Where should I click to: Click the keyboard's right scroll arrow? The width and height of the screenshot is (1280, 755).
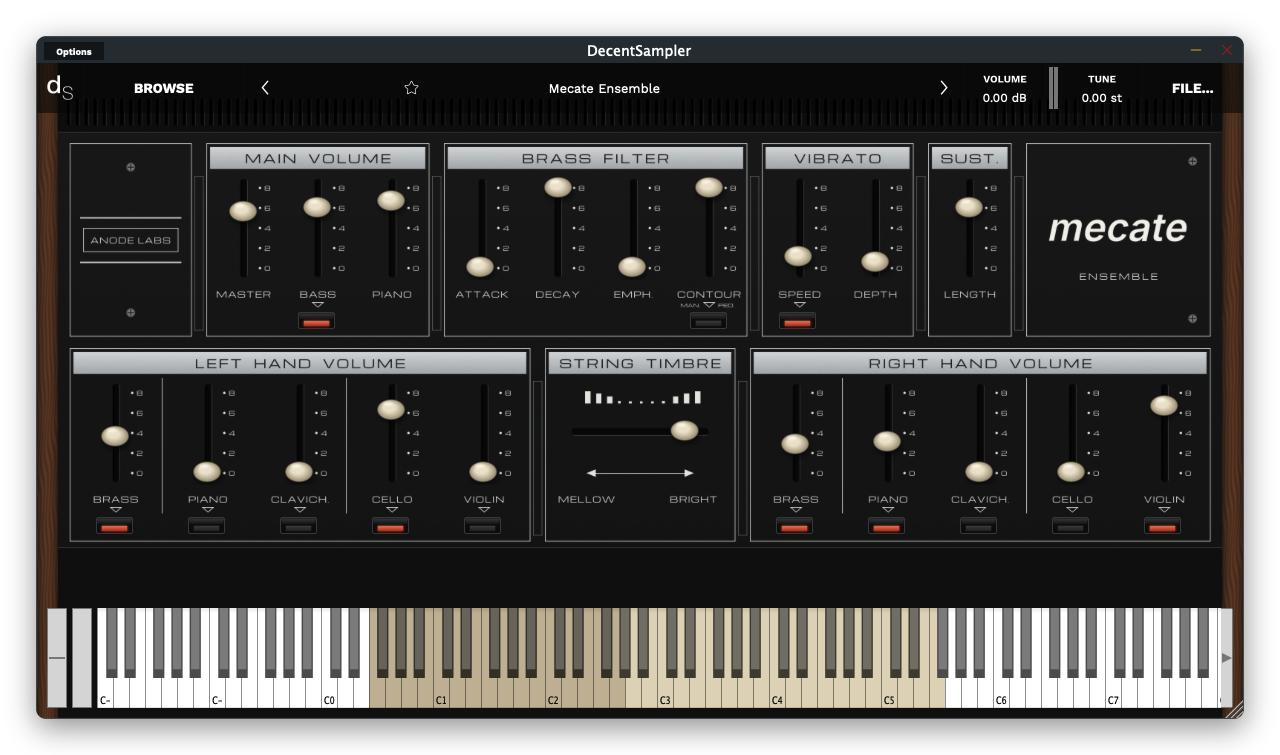click(1226, 657)
